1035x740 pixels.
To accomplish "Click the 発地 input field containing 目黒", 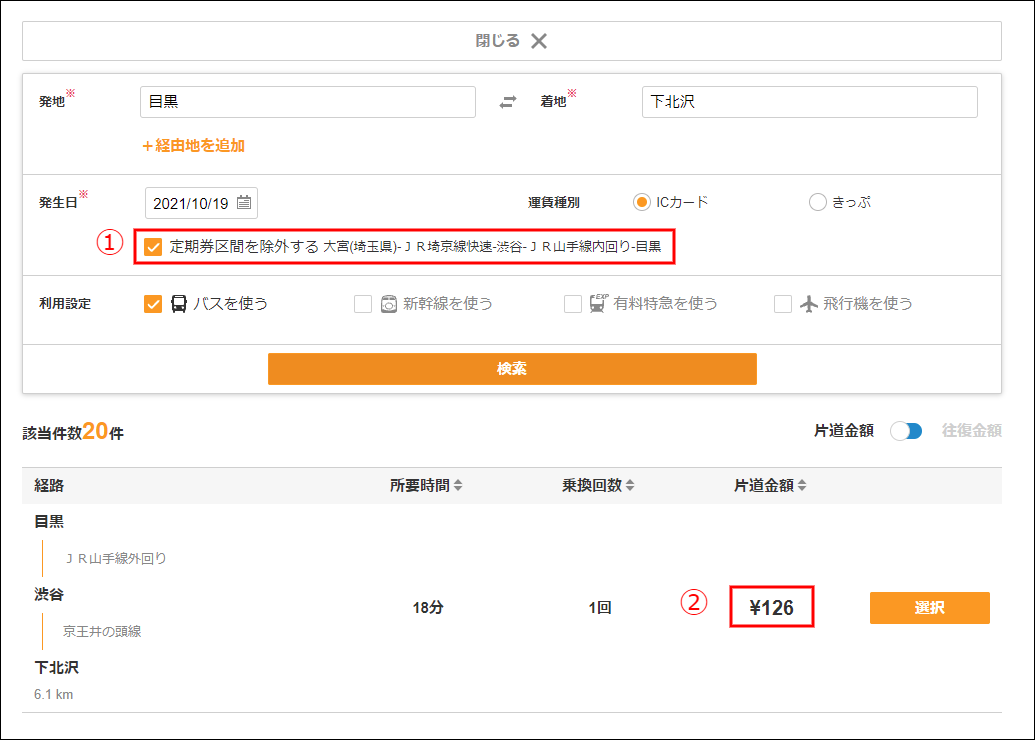I will pyautogui.click(x=307, y=102).
